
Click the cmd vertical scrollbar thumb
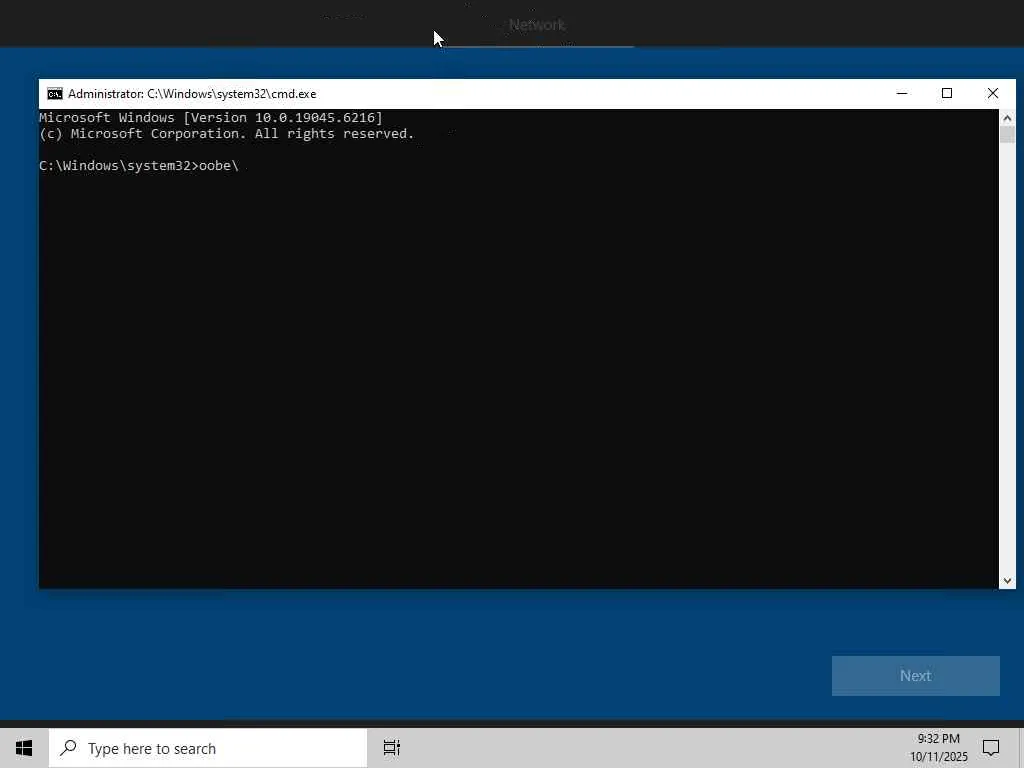(x=1007, y=135)
